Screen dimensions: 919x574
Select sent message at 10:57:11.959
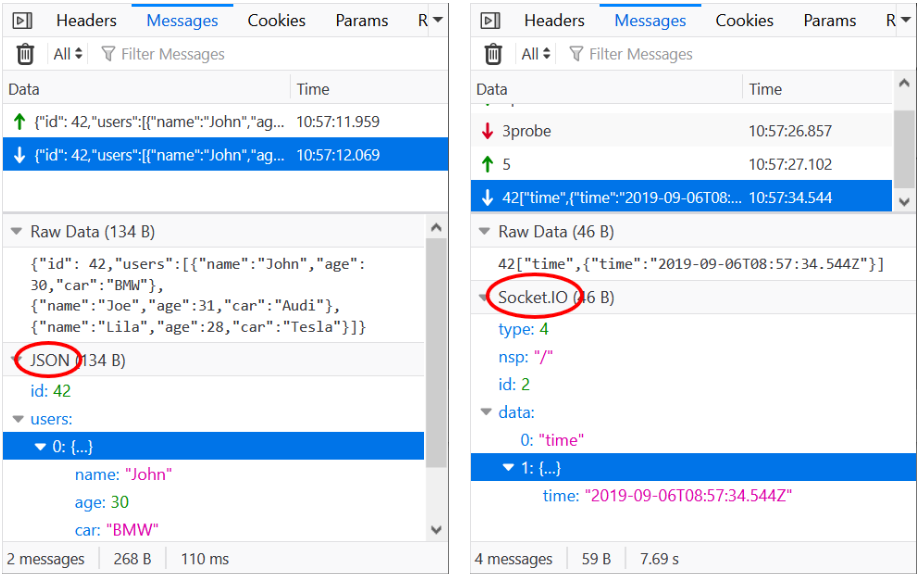[x=226, y=121]
